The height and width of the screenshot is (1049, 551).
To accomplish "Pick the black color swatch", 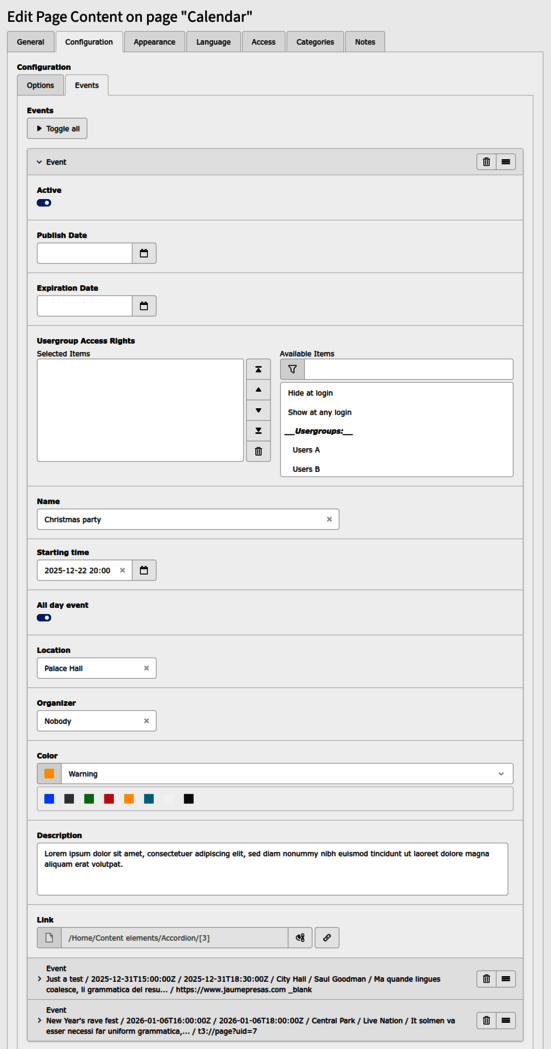I will click(189, 799).
